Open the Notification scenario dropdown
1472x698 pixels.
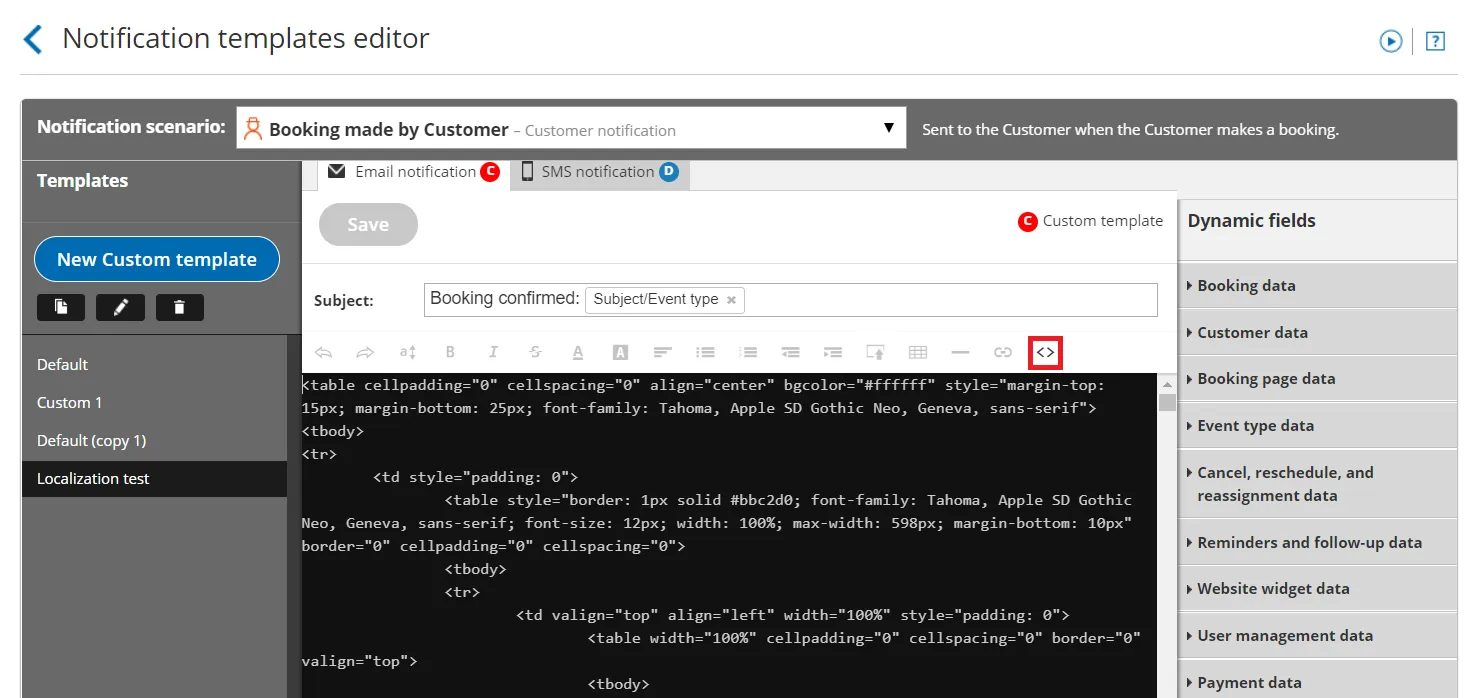571,129
